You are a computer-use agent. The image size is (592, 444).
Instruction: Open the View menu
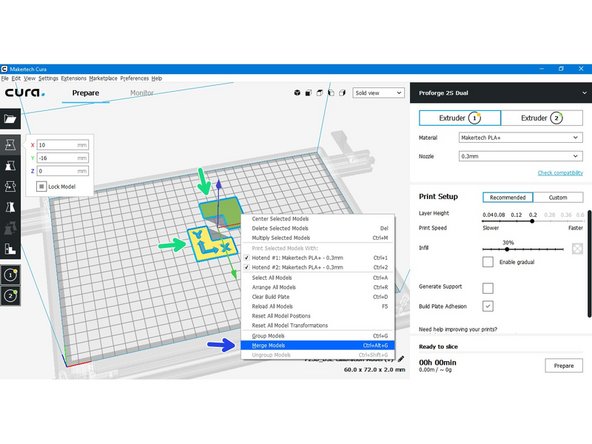point(29,79)
